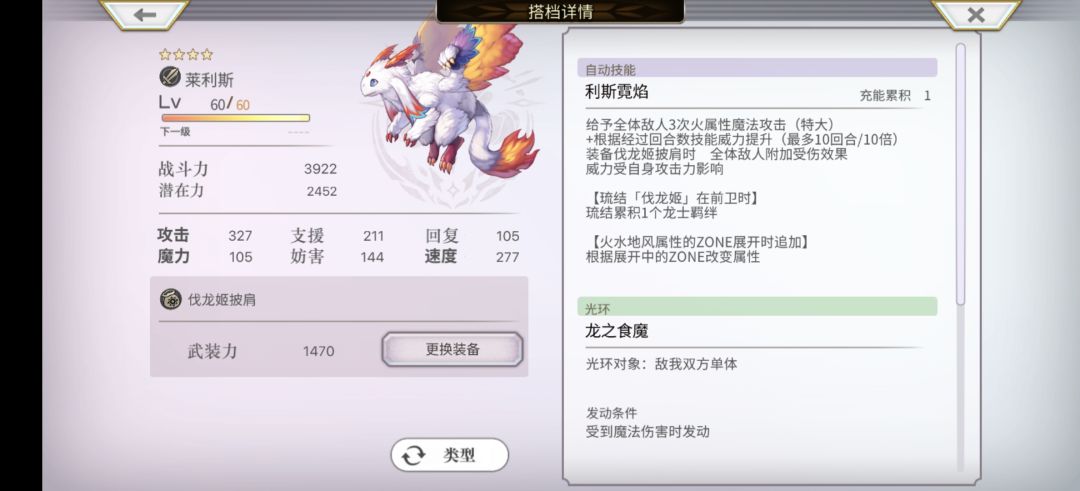
Task: Click the sword attack-type icon beside 莱利斯
Action: pyautogui.click(x=170, y=77)
